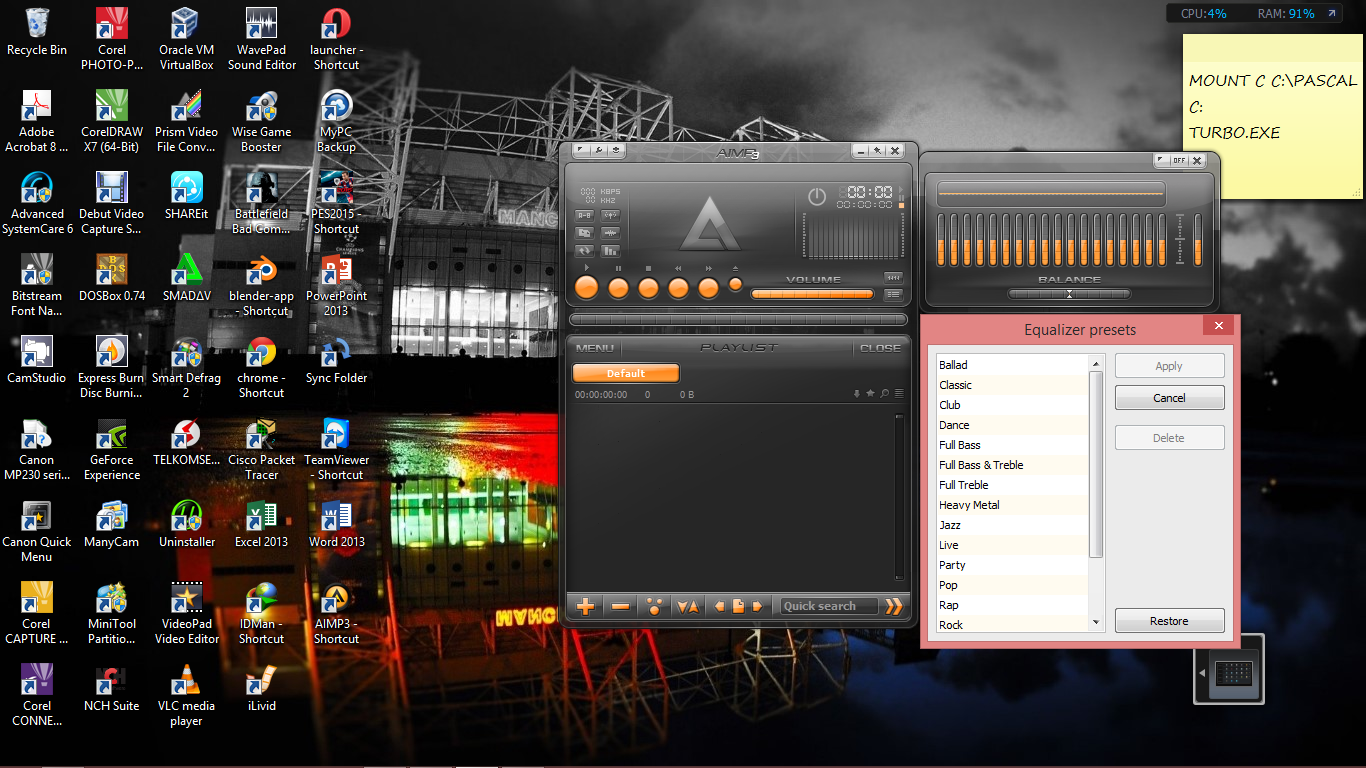Select the A-B repeat icon in AIMP
1366x768 pixels.
[x=585, y=216]
